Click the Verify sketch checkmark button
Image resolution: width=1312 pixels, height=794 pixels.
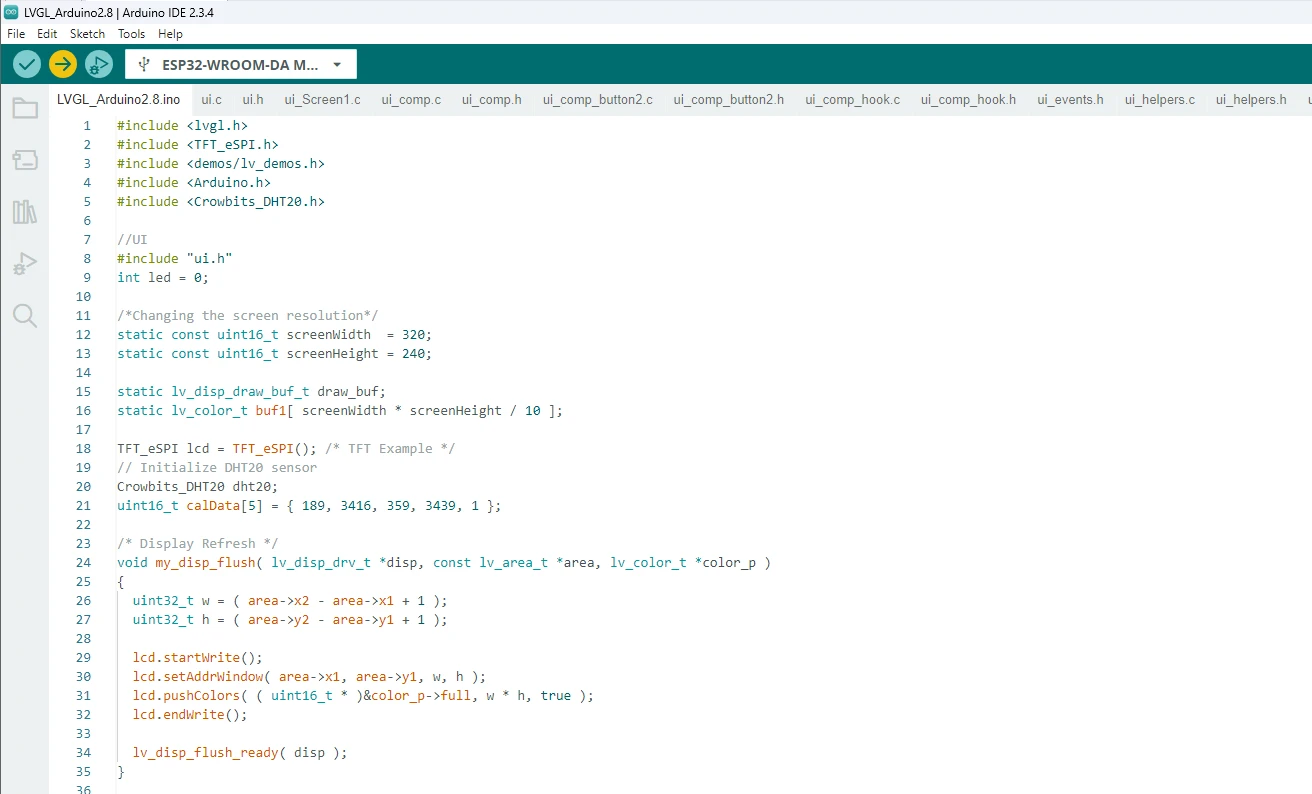pos(27,64)
